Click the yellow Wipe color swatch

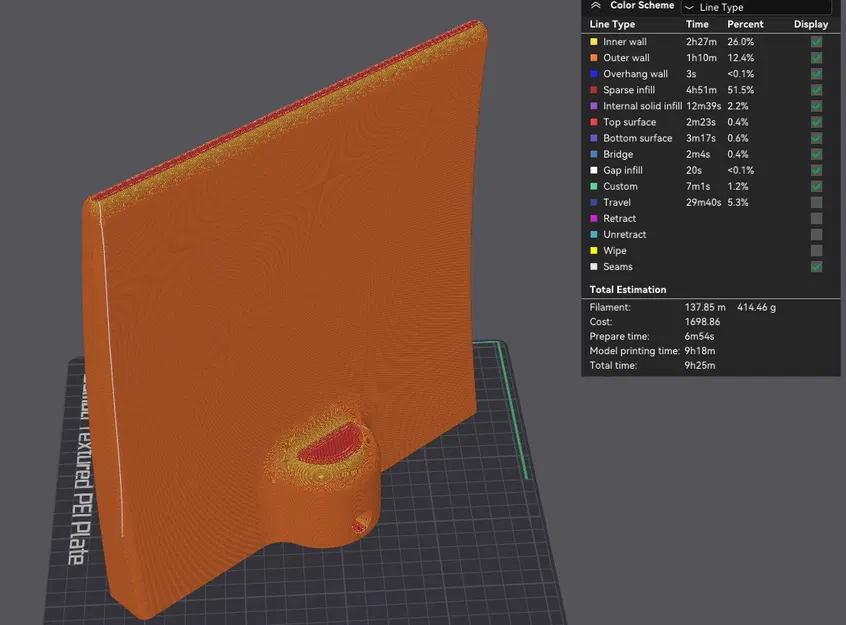593,250
